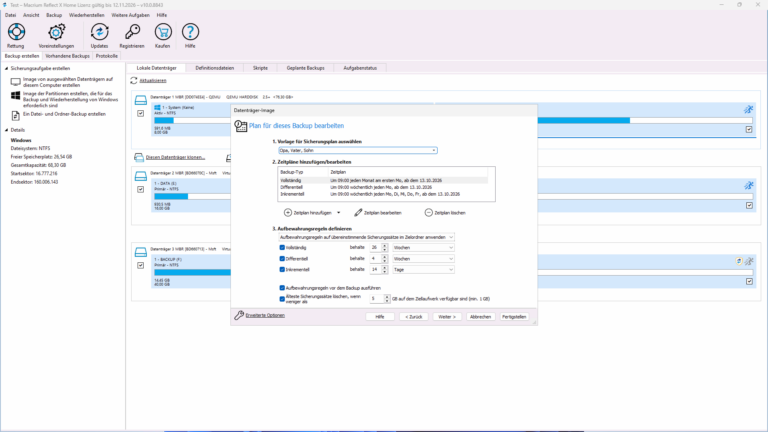Click the running figure icon on the DATA partition row
Image resolution: width=768 pixels, height=432 pixels.
click(748, 185)
